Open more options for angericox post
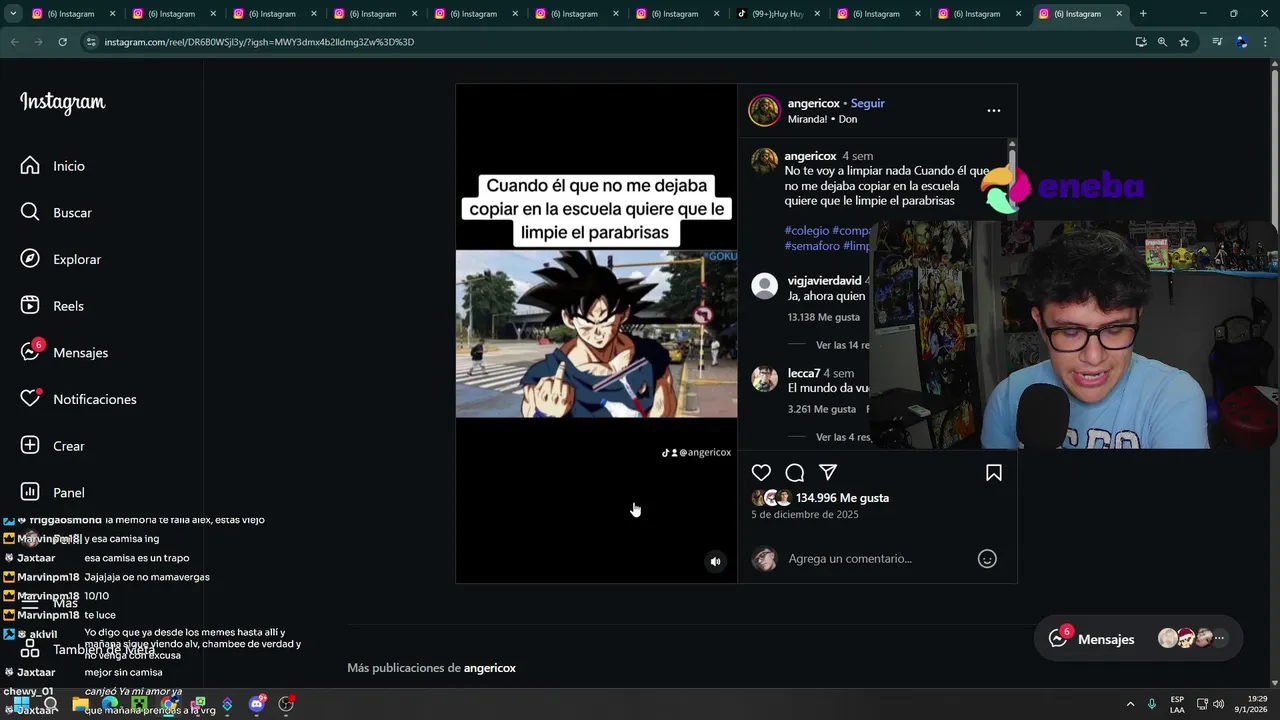 (993, 111)
